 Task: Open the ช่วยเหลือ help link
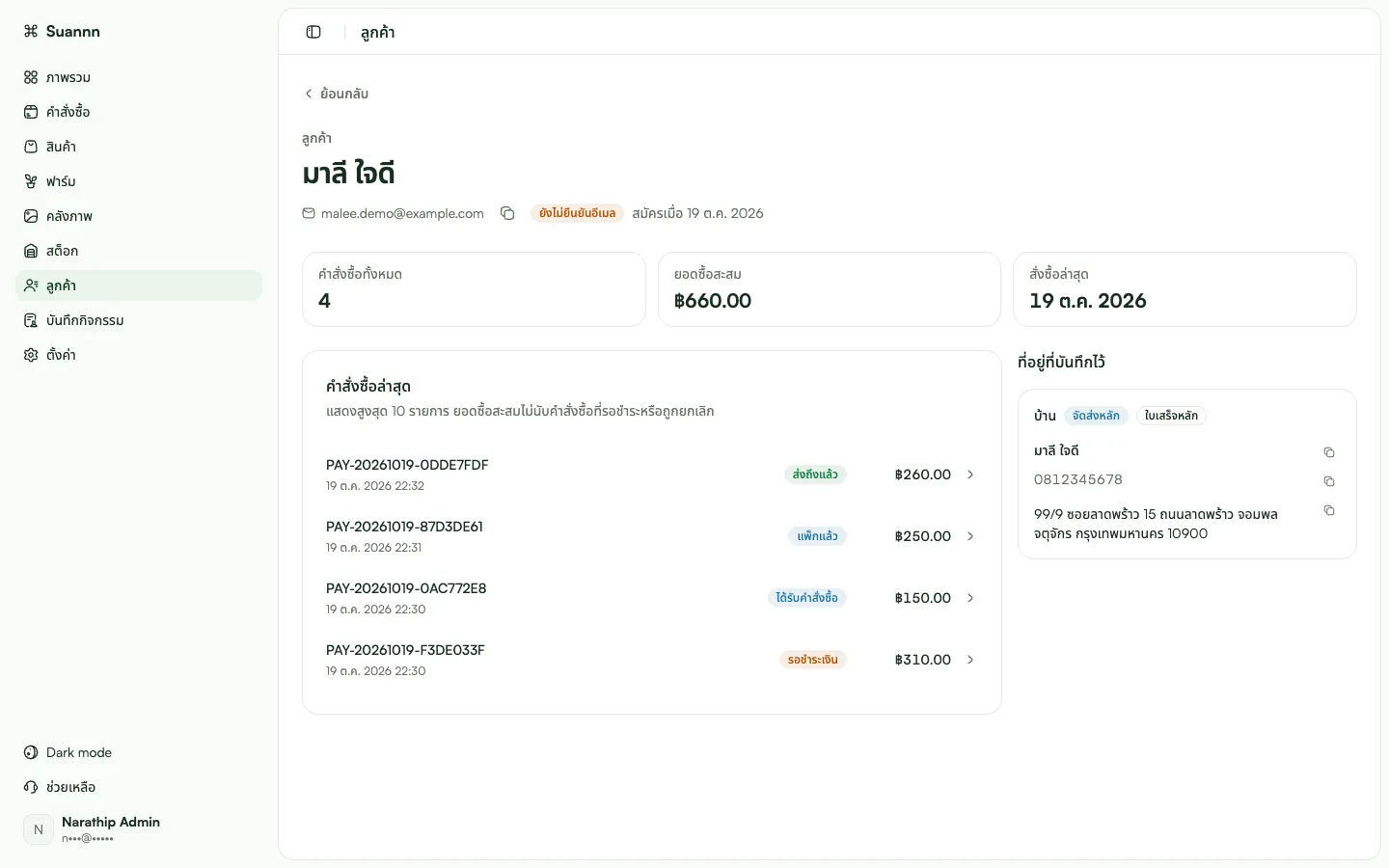(x=139, y=787)
